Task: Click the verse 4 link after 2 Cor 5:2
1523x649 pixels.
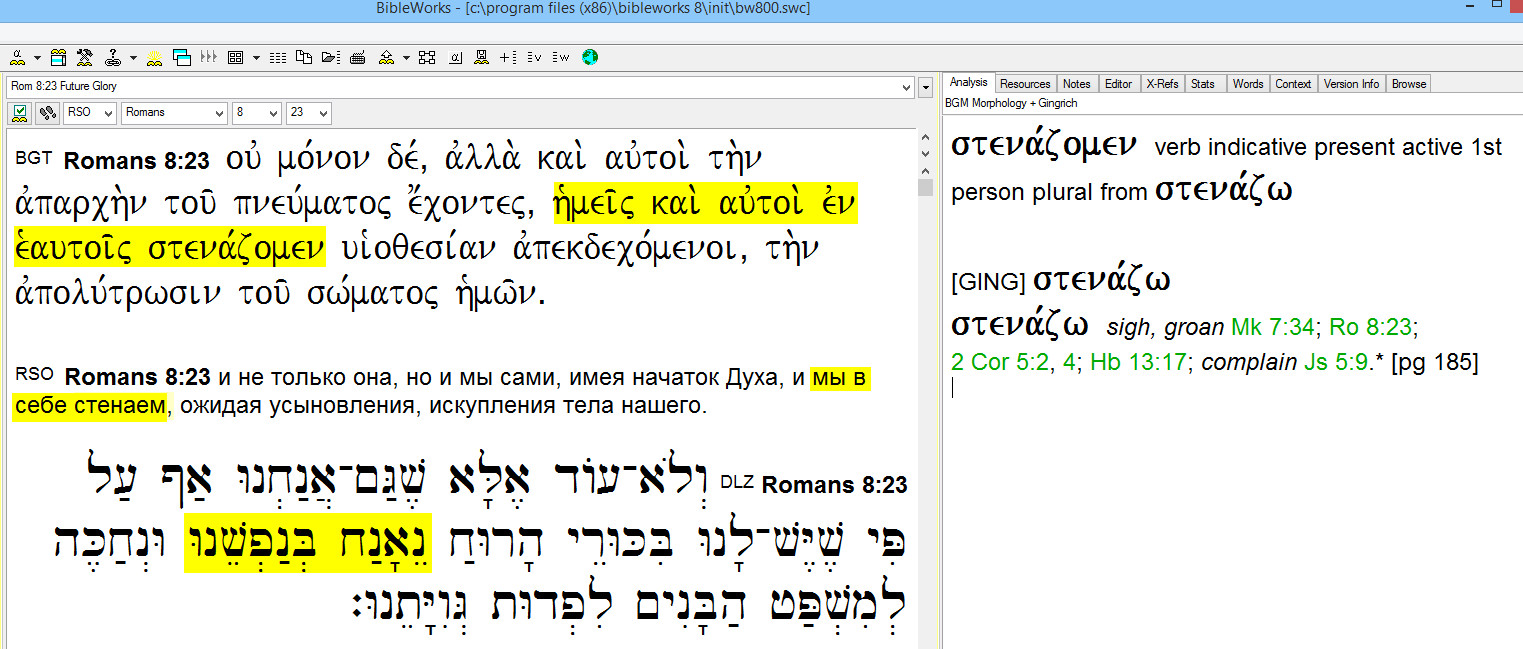Action: [x=1069, y=362]
